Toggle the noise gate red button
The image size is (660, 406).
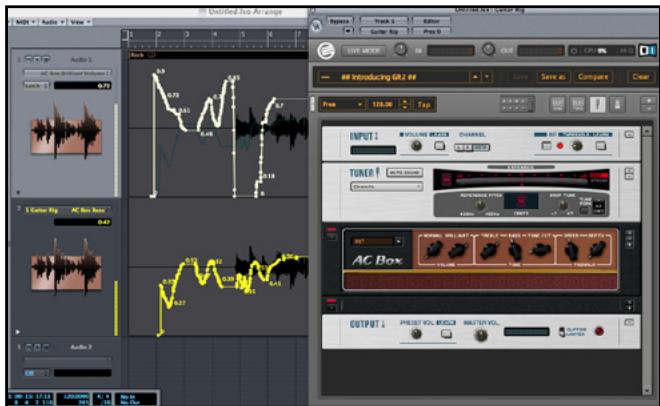pos(560,146)
